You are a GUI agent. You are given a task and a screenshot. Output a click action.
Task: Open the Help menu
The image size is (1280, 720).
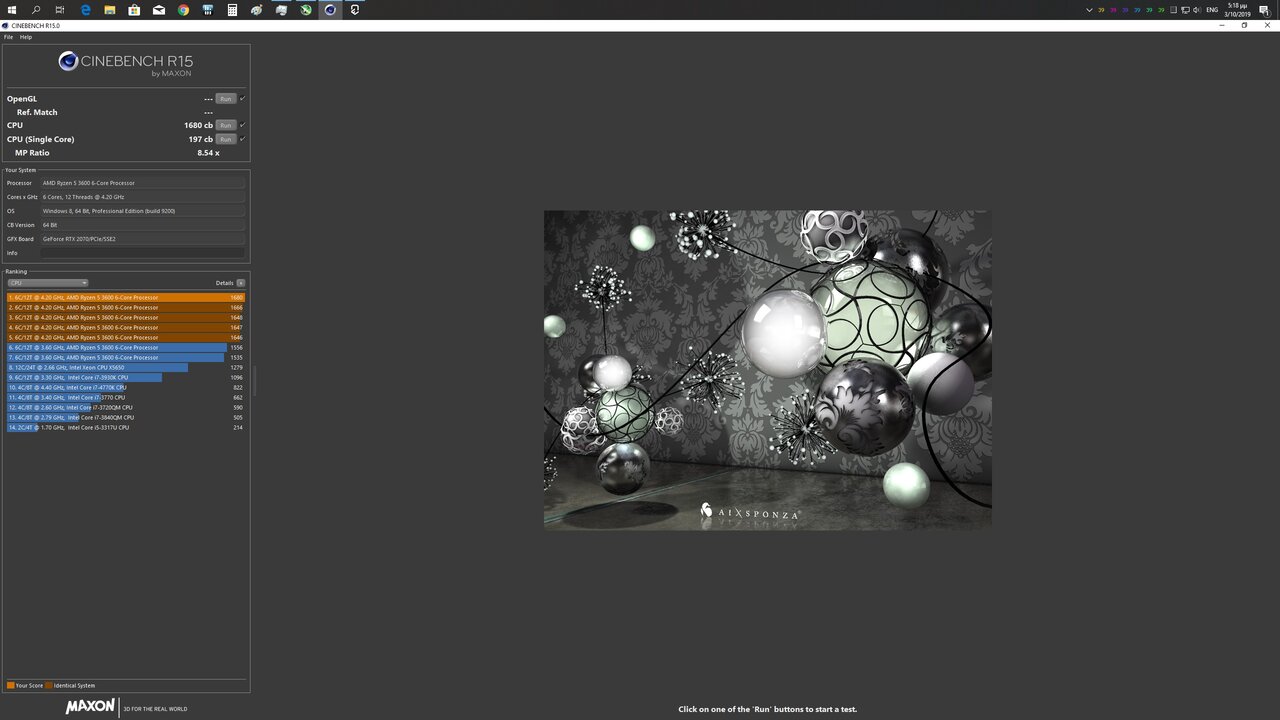(26, 37)
